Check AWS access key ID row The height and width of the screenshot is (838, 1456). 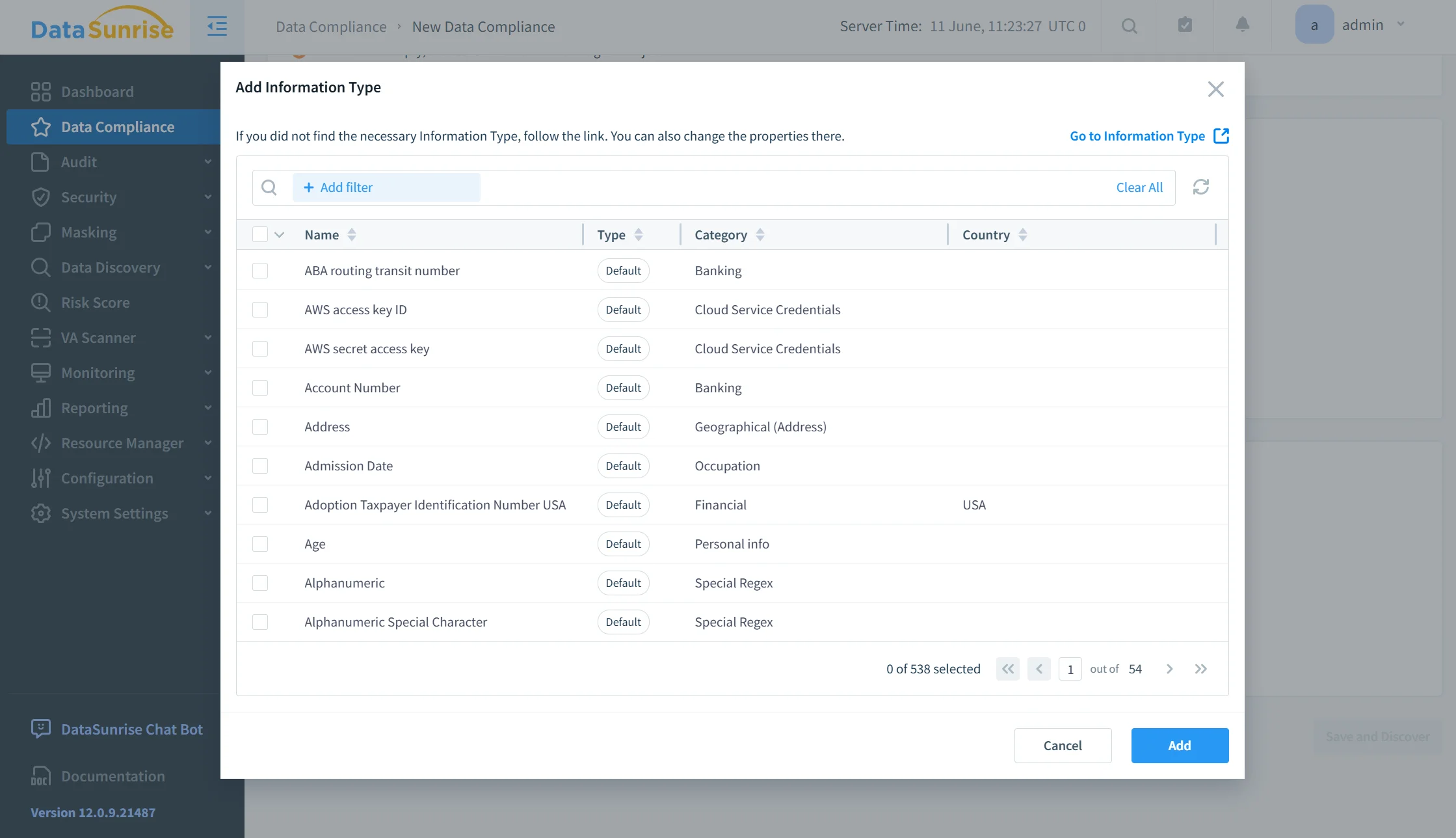coord(260,310)
